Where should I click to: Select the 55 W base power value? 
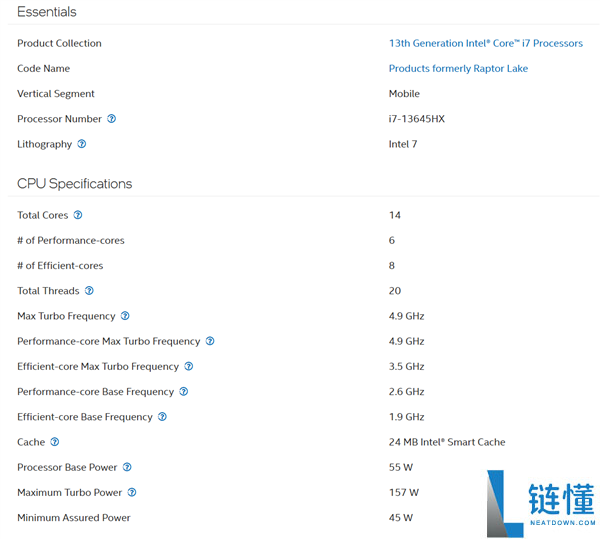point(401,467)
